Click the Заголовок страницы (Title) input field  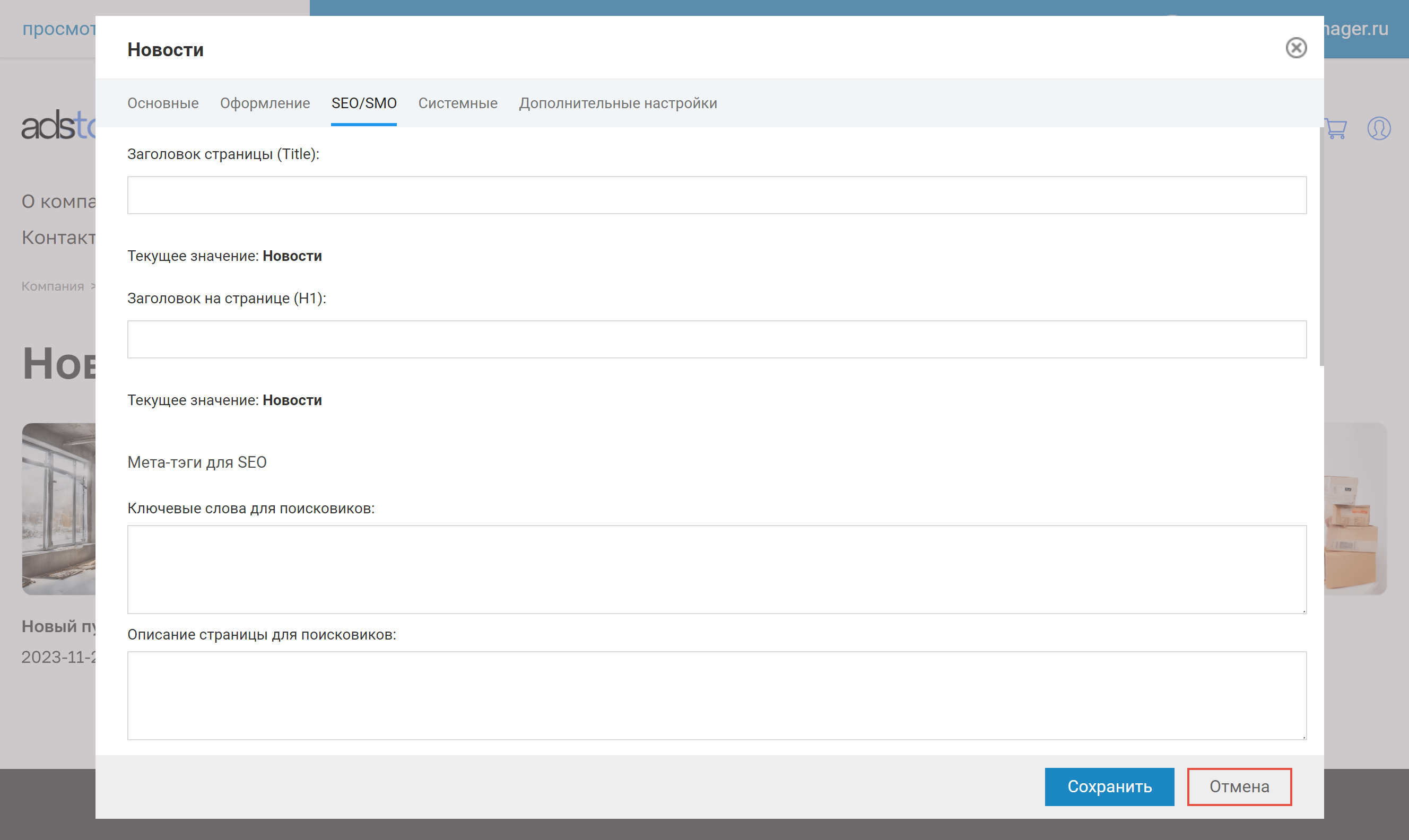pos(716,194)
